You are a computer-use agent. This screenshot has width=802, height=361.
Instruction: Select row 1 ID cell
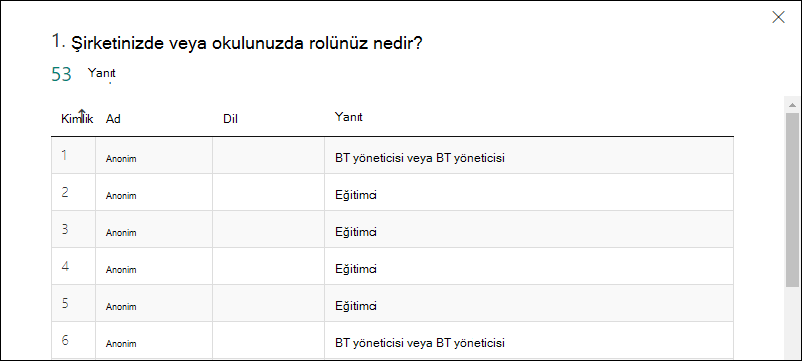tap(73, 155)
